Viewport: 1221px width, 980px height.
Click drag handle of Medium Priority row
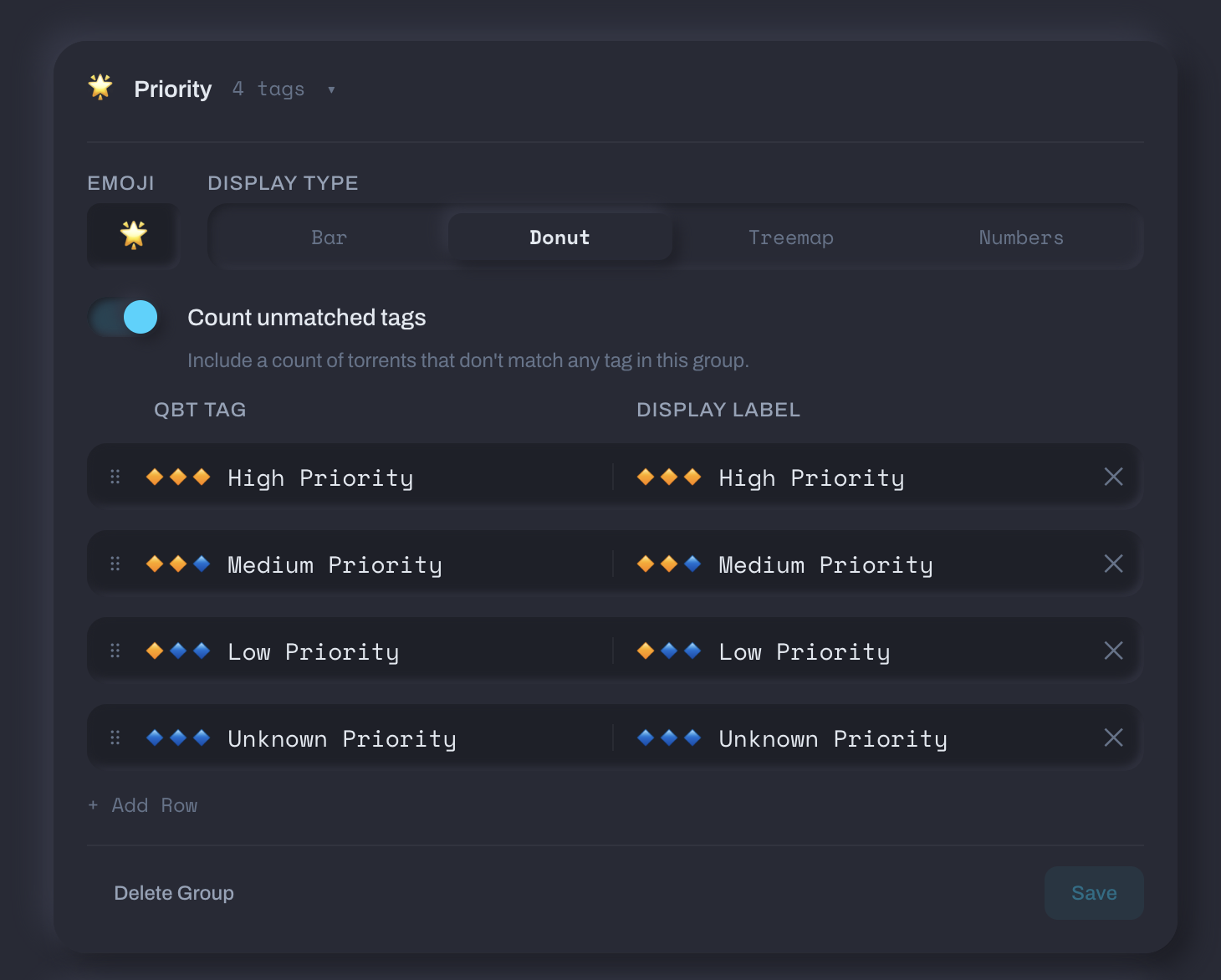click(115, 564)
